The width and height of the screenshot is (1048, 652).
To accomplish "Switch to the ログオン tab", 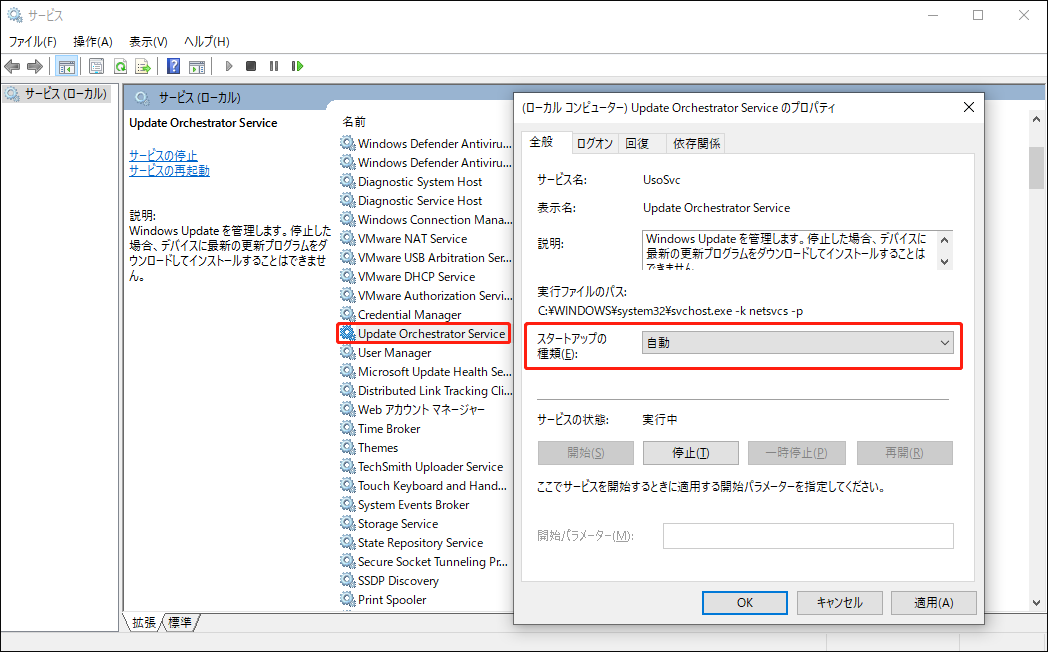I will [x=594, y=144].
